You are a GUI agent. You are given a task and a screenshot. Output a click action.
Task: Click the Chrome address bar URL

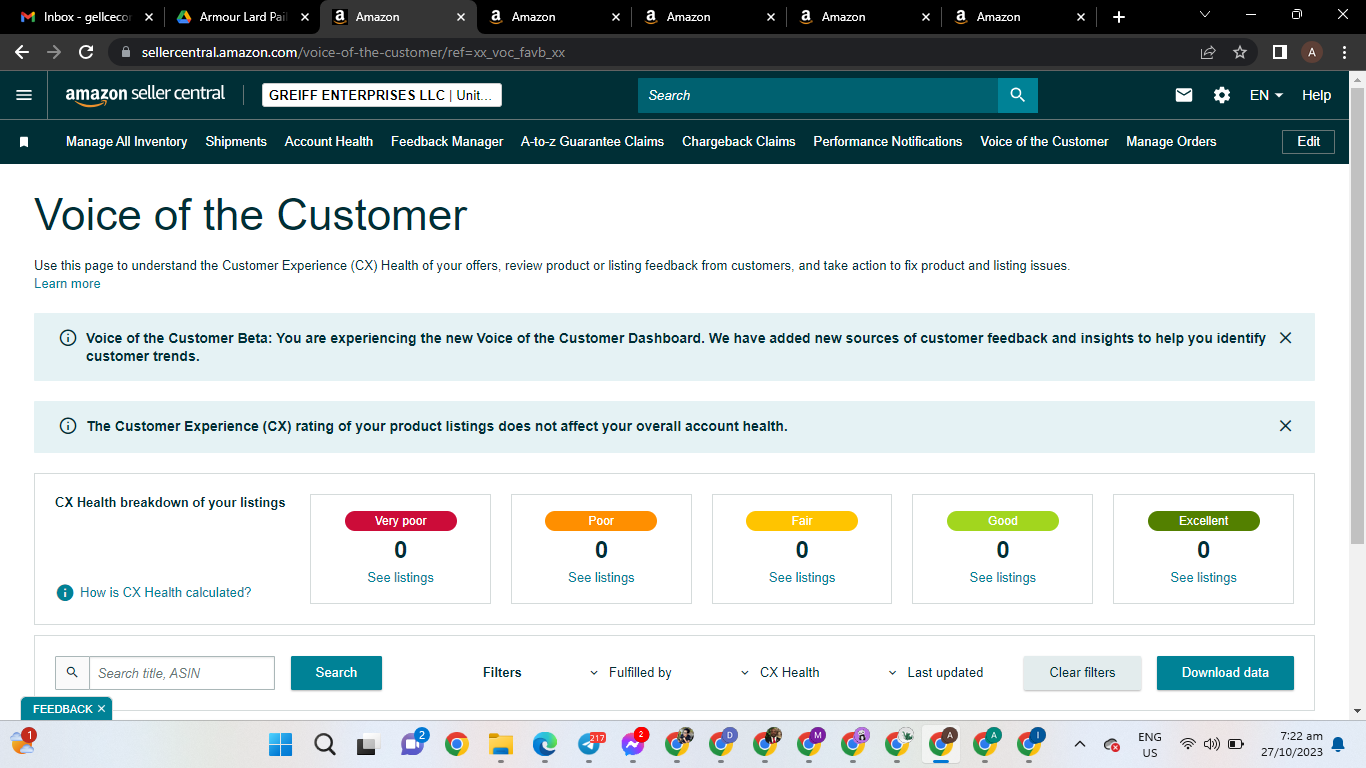[353, 52]
